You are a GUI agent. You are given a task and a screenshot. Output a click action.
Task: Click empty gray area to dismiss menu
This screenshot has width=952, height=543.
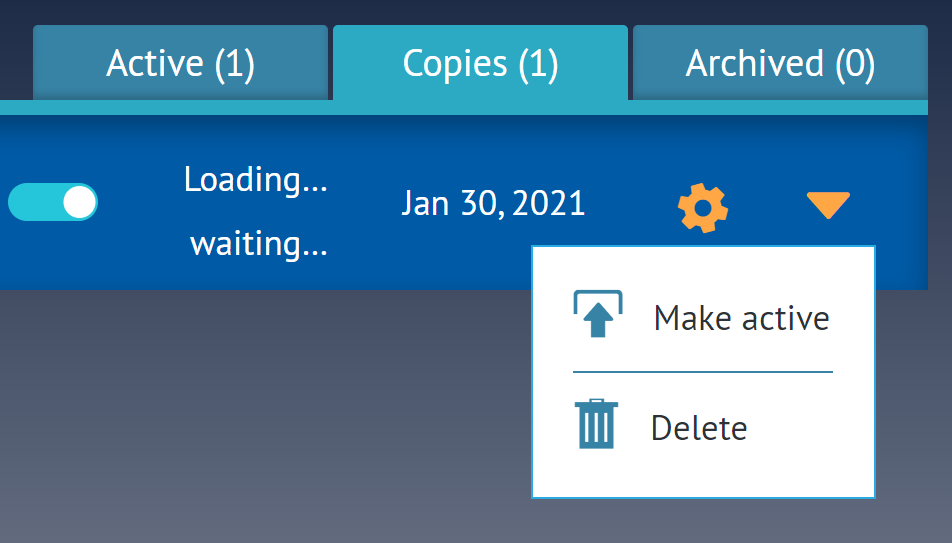pyautogui.click(x=261, y=413)
